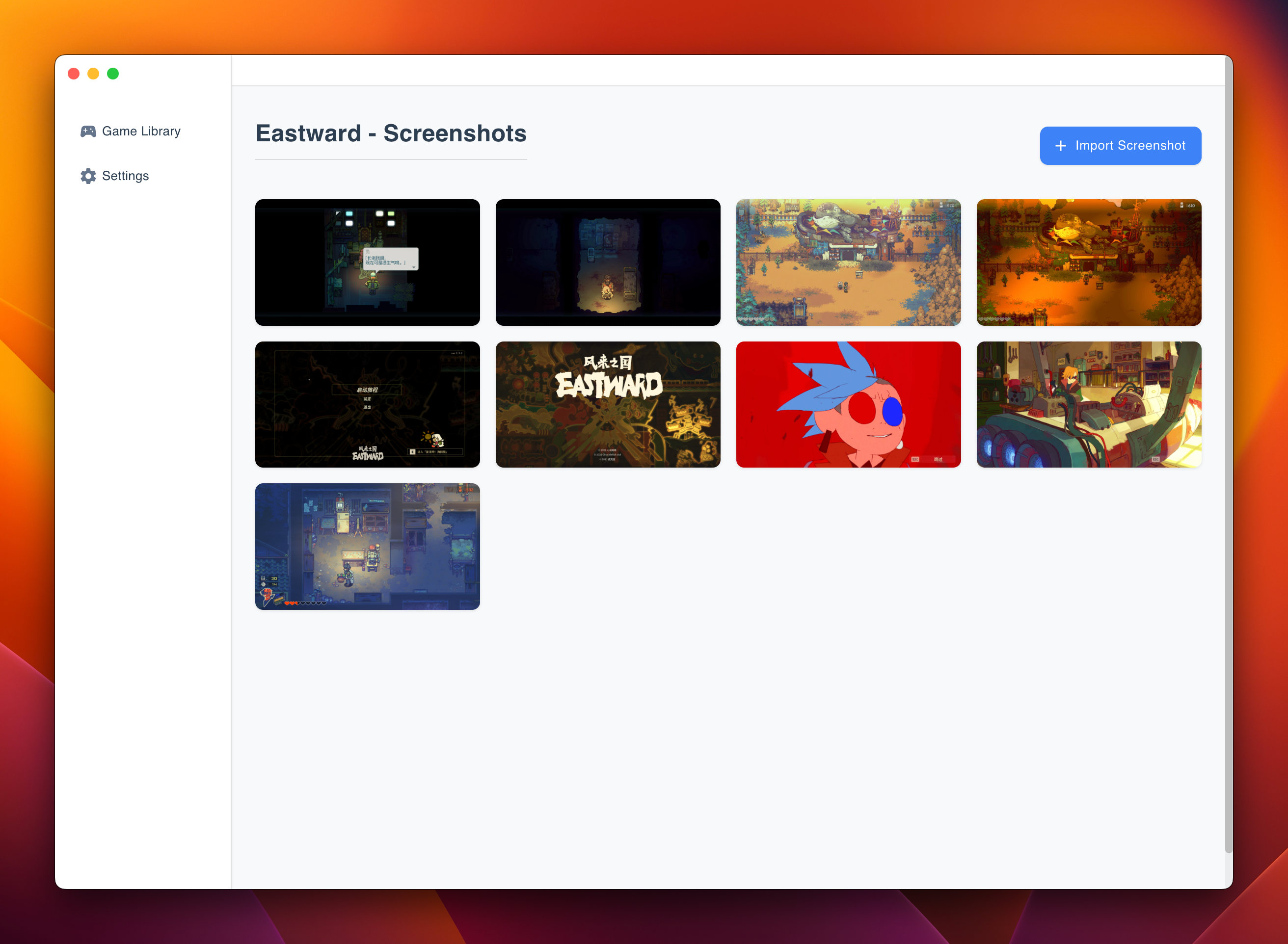Click the green fullscreen window button
Image resolution: width=1288 pixels, height=944 pixels.
(112, 74)
